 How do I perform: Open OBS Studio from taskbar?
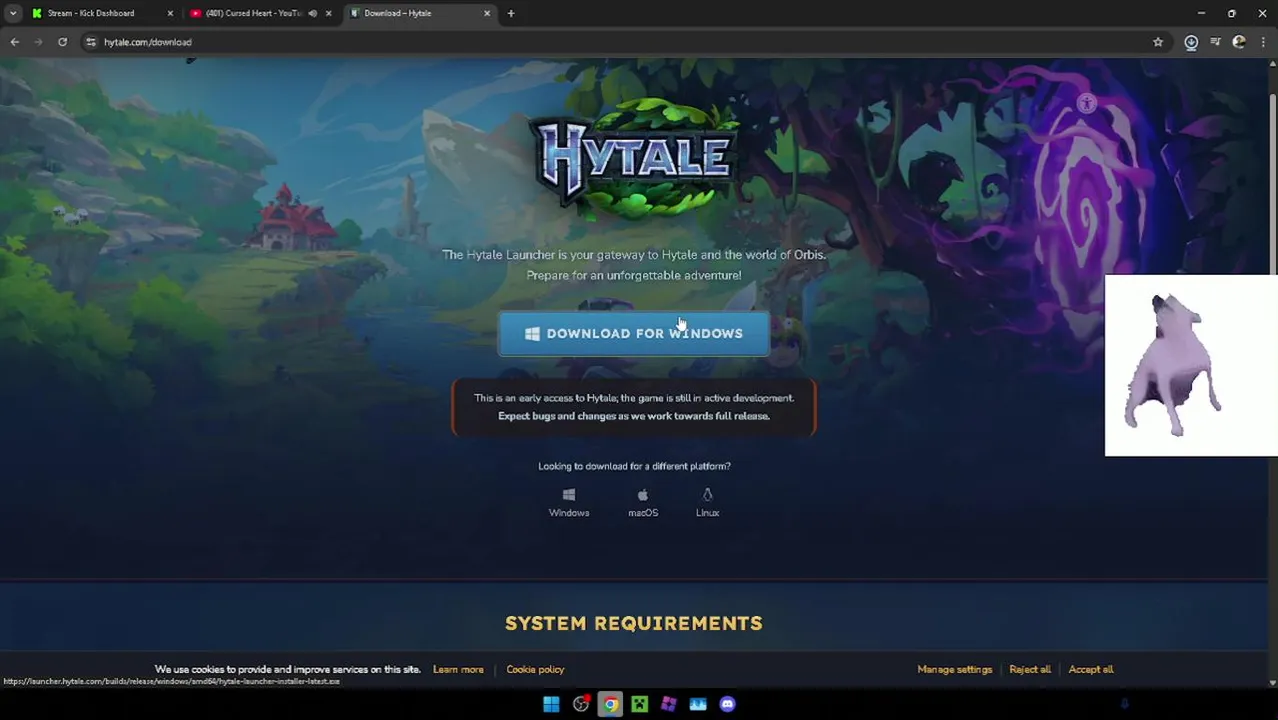click(x=581, y=704)
